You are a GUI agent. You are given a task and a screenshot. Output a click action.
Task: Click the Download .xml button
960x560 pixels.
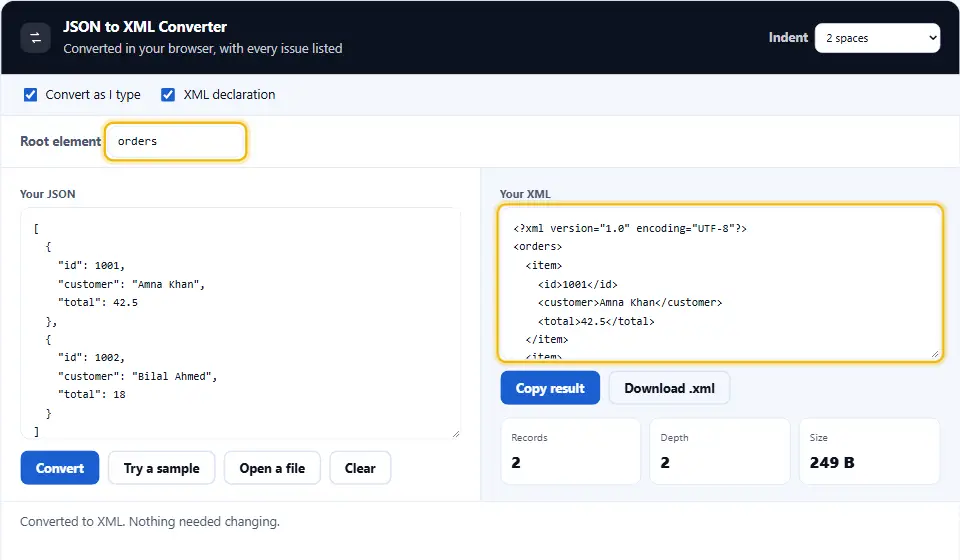click(669, 388)
